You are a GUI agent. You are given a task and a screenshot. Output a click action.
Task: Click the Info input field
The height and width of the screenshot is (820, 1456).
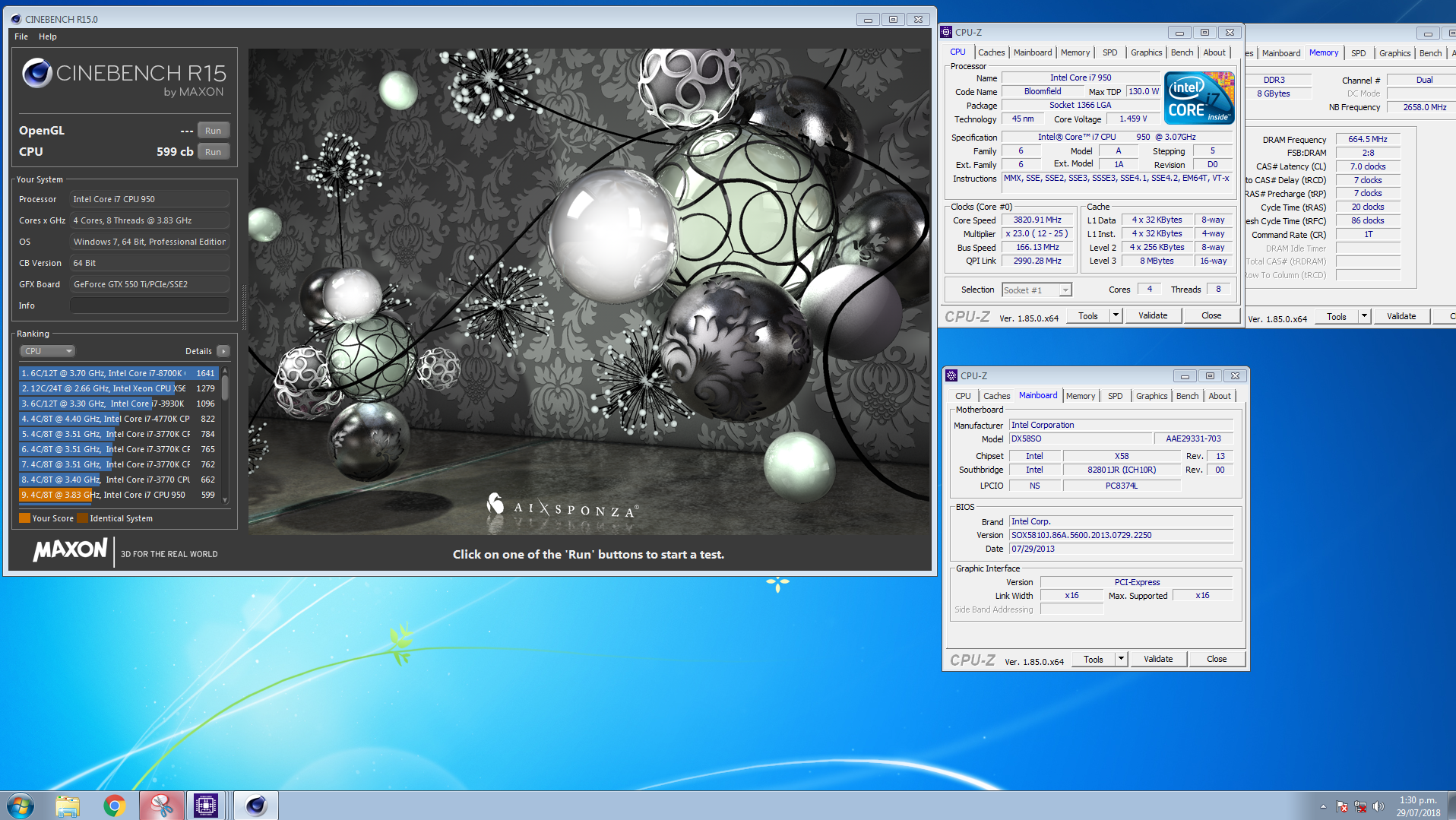point(150,306)
